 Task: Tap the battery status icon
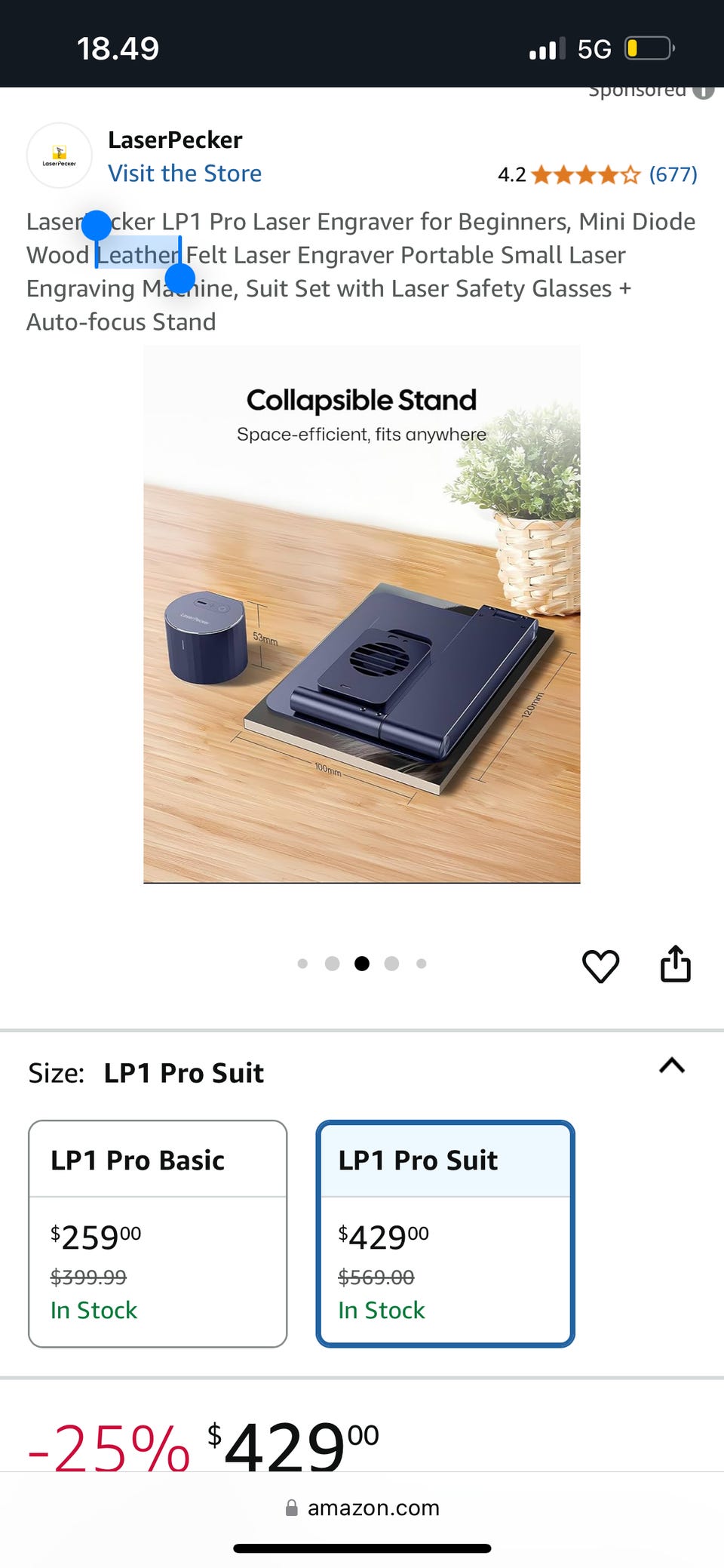(649, 49)
